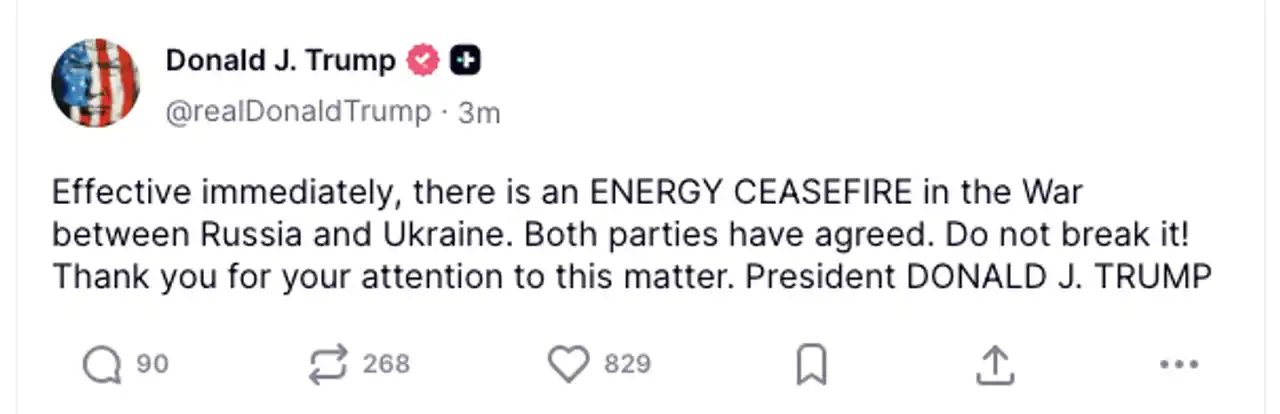Click the 90 replies count
The height and width of the screenshot is (414, 1280).
click(152, 364)
